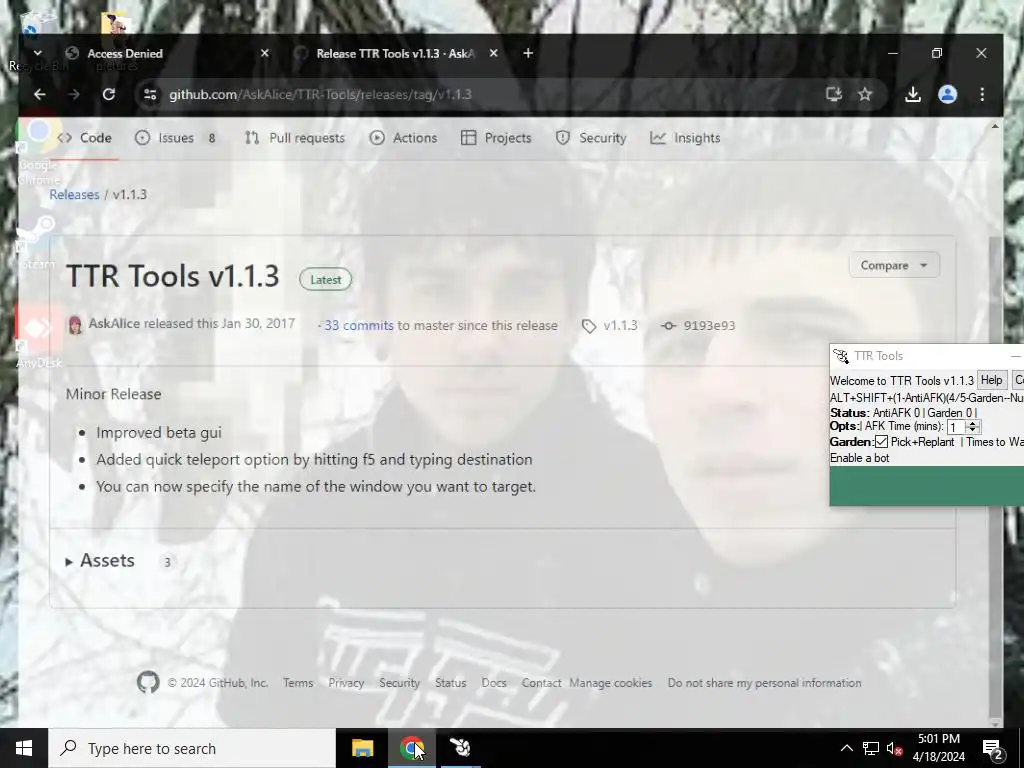Close the Release TTR Tools tab
Screen dimensions: 1024x768
pos(494,54)
